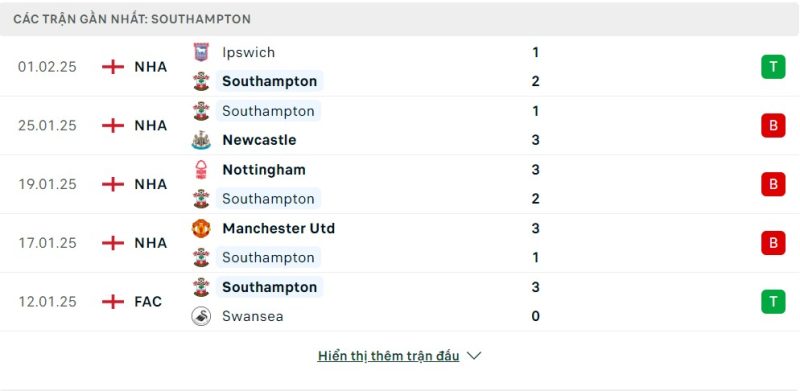The width and height of the screenshot is (800, 391).
Task: Click the Manchester Utd crest icon
Action: click(x=201, y=228)
